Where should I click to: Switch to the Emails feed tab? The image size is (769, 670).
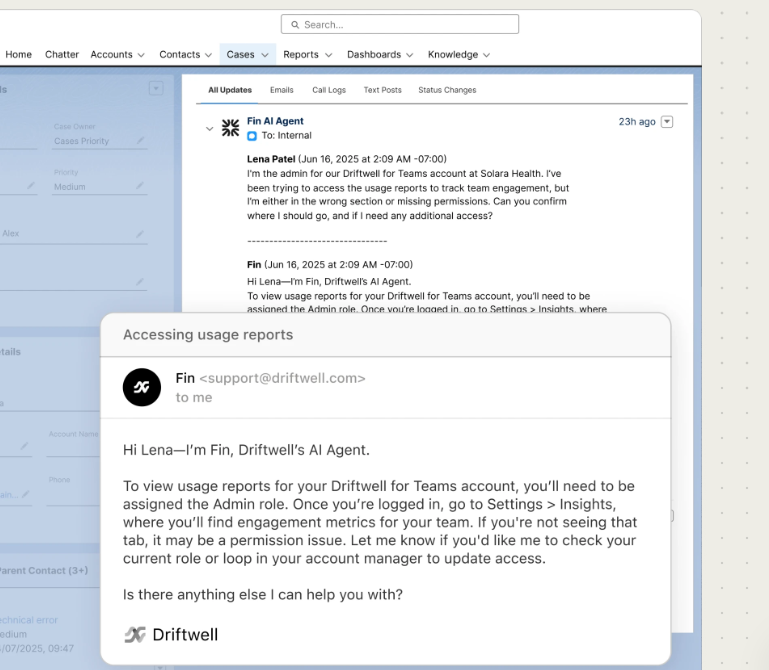tap(282, 90)
